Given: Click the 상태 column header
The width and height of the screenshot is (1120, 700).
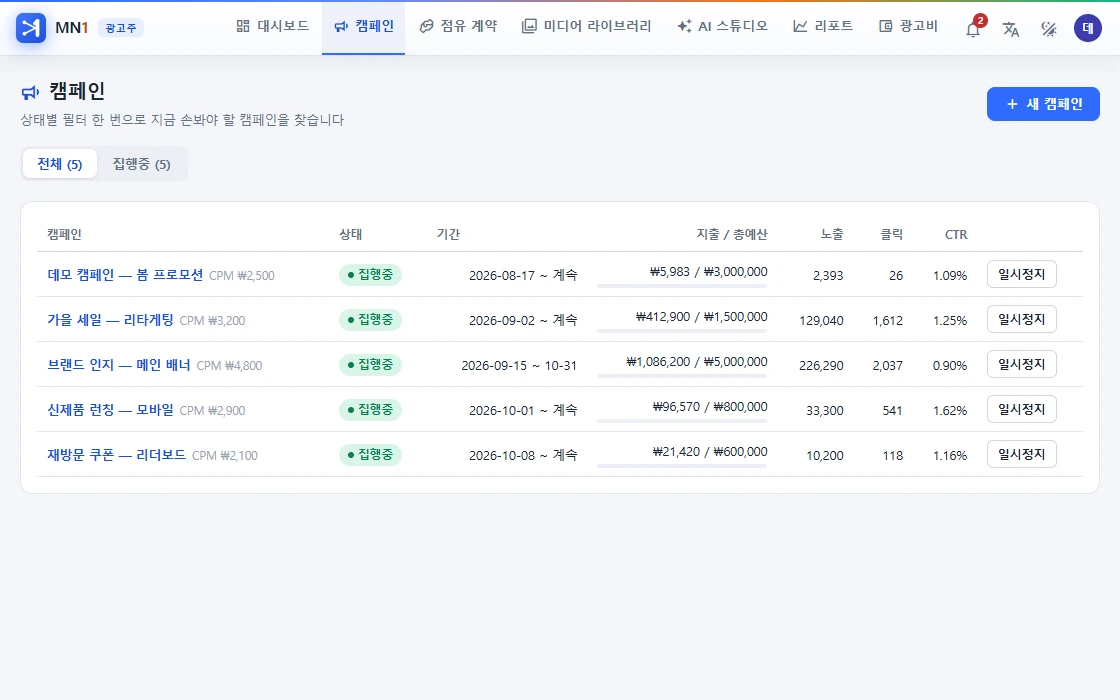Looking at the screenshot, I should (351, 234).
